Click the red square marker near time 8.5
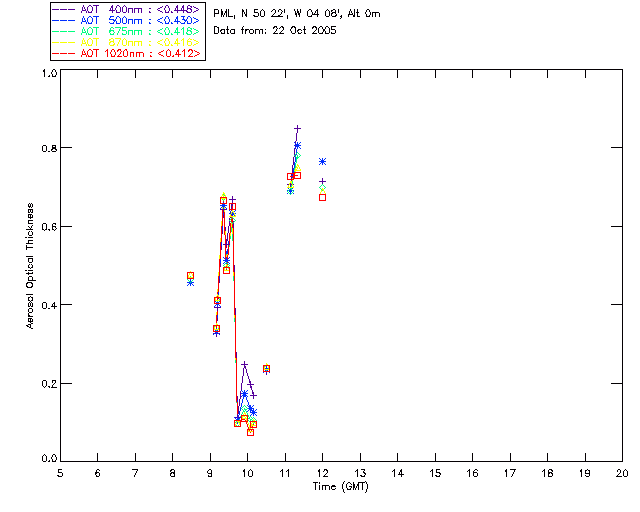 [x=190, y=276]
